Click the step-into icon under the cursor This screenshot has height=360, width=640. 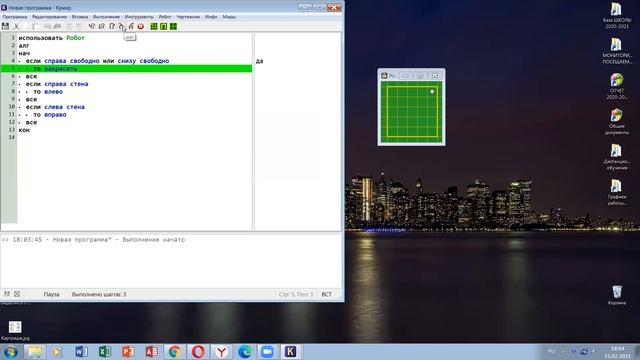click(122, 26)
